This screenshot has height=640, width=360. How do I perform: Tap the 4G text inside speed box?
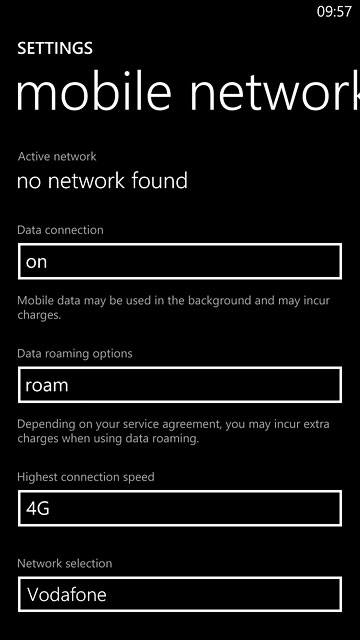pos(38,509)
